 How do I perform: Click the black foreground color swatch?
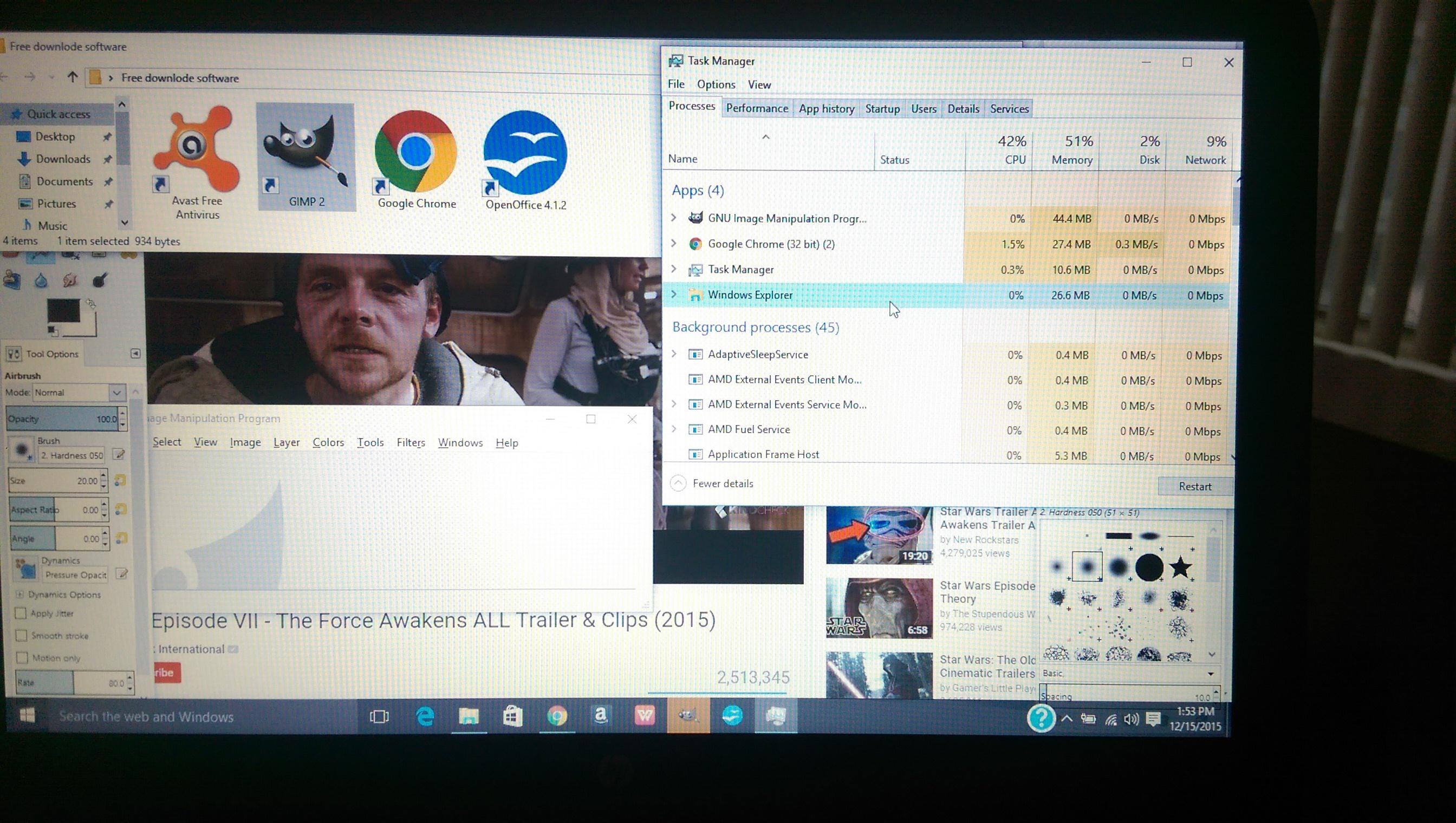point(63,311)
